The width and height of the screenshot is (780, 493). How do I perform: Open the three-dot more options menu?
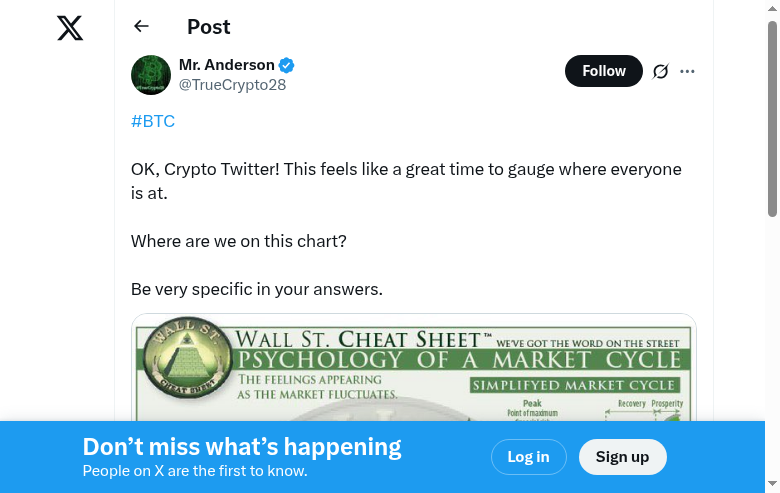(687, 71)
